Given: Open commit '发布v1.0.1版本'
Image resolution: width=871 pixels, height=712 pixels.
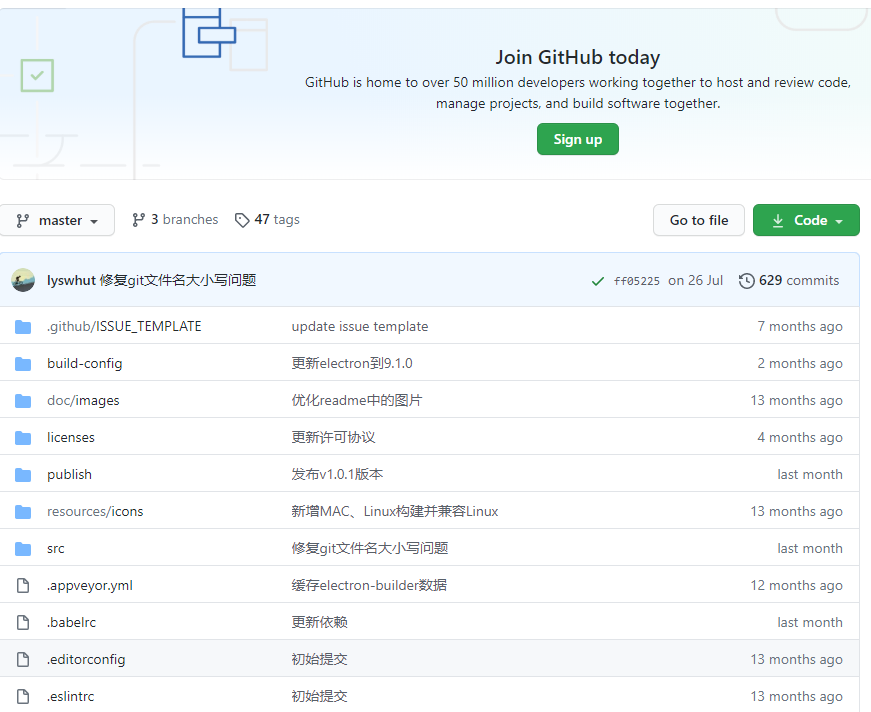Looking at the screenshot, I should pos(338,474).
